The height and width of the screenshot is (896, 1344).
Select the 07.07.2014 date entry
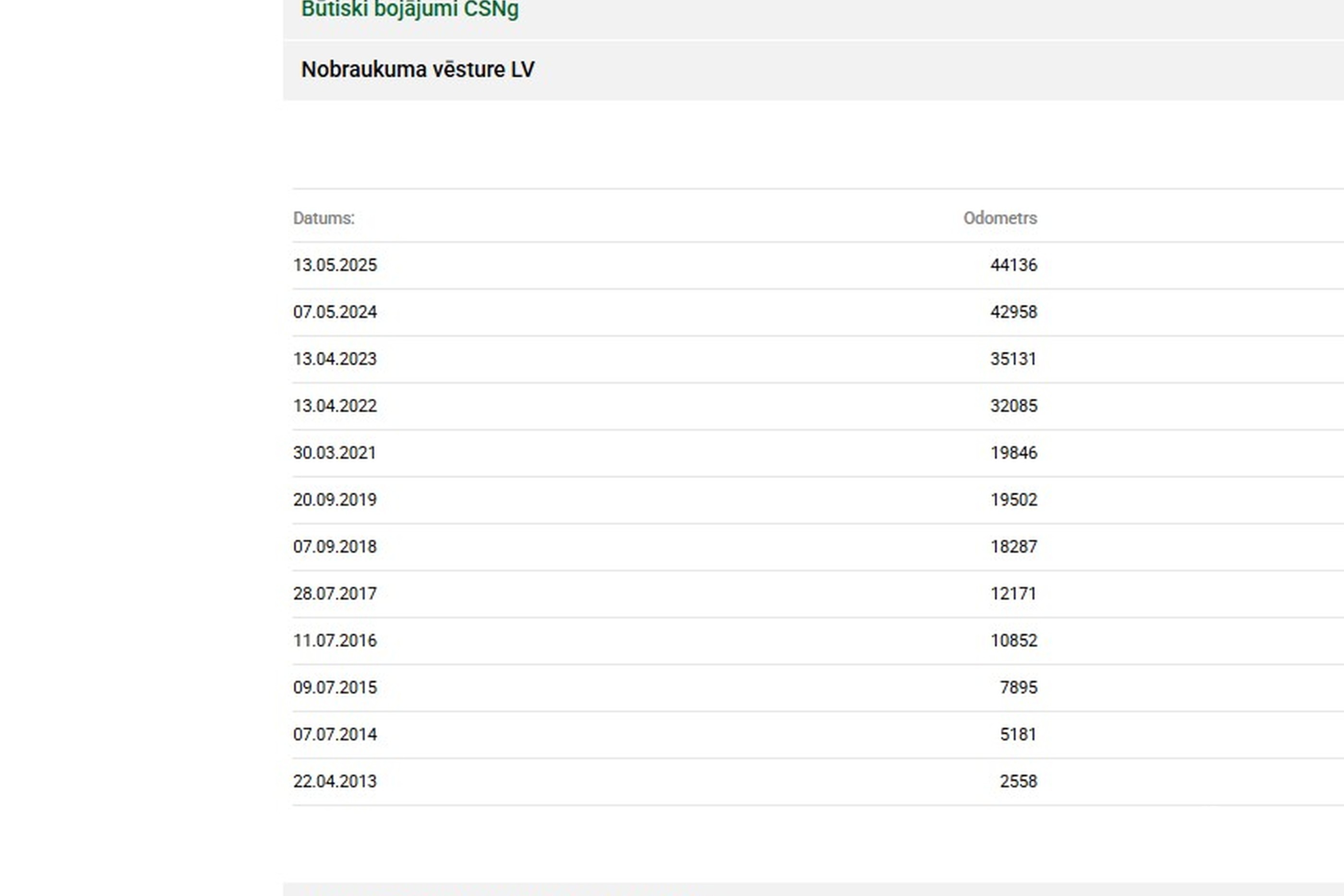pos(335,734)
